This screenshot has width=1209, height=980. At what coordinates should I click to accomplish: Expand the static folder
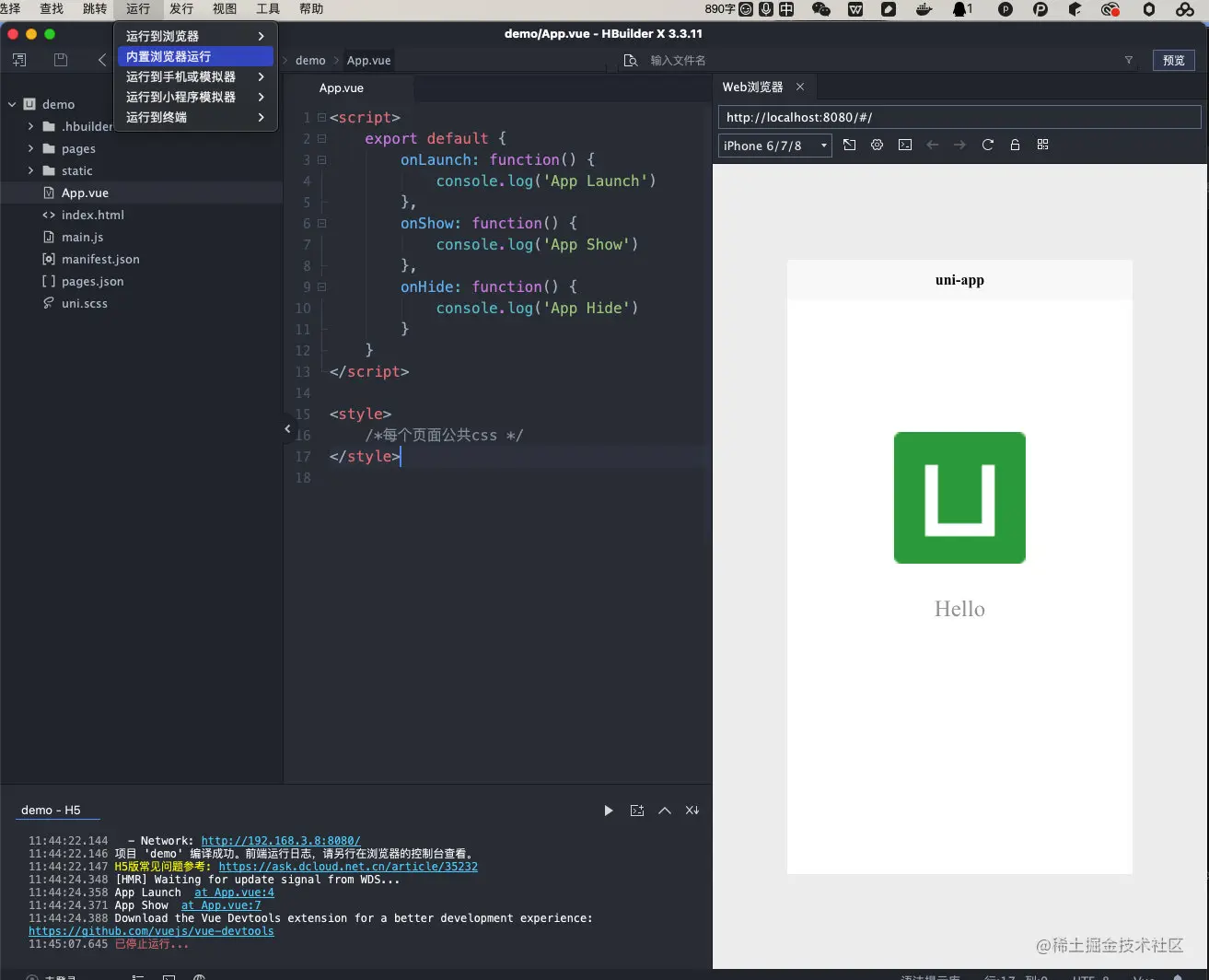point(30,170)
